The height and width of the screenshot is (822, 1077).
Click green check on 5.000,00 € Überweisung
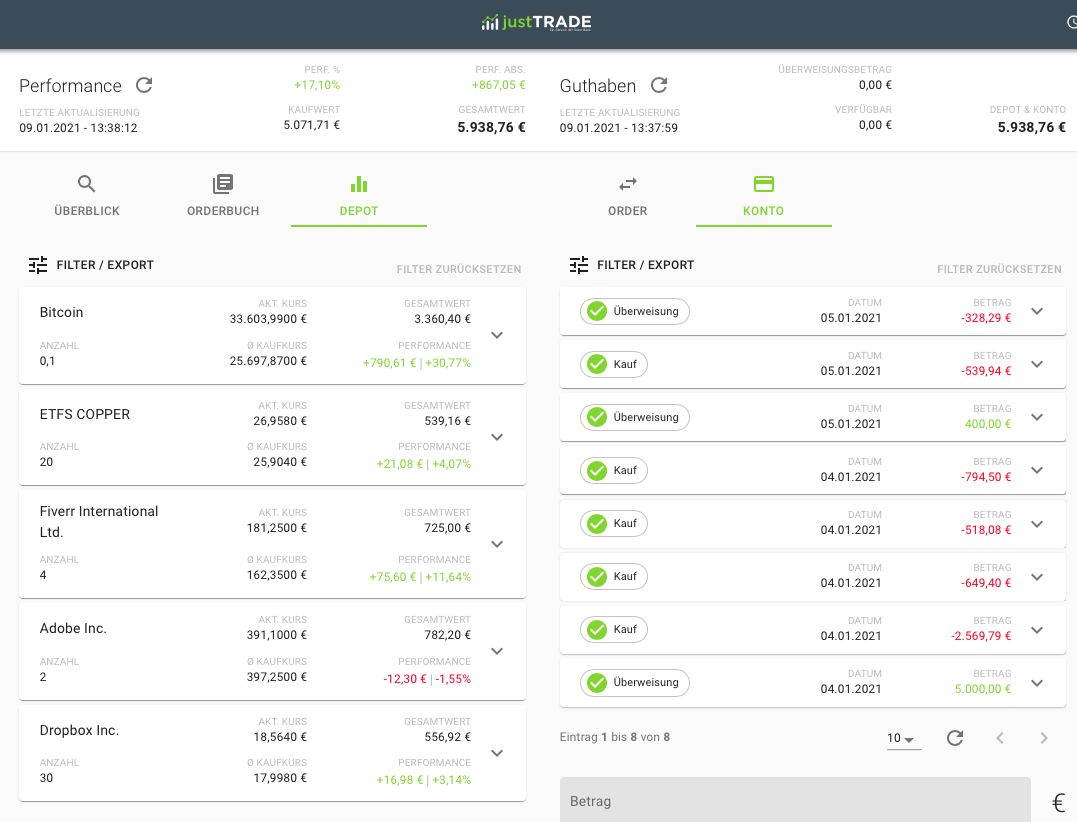pos(597,683)
